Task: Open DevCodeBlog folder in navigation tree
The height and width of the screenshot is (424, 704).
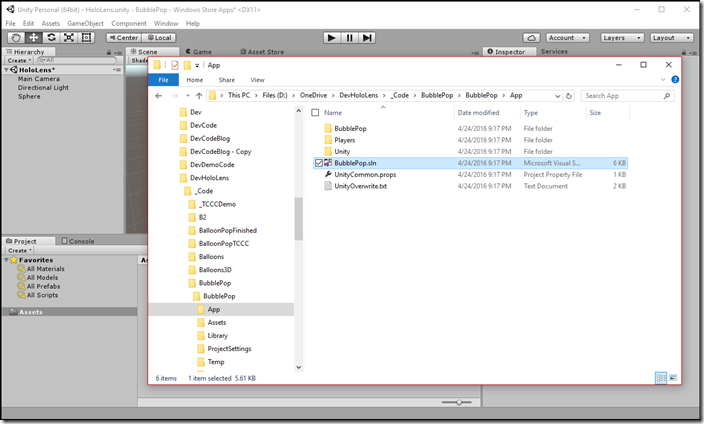Action: click(x=210, y=138)
